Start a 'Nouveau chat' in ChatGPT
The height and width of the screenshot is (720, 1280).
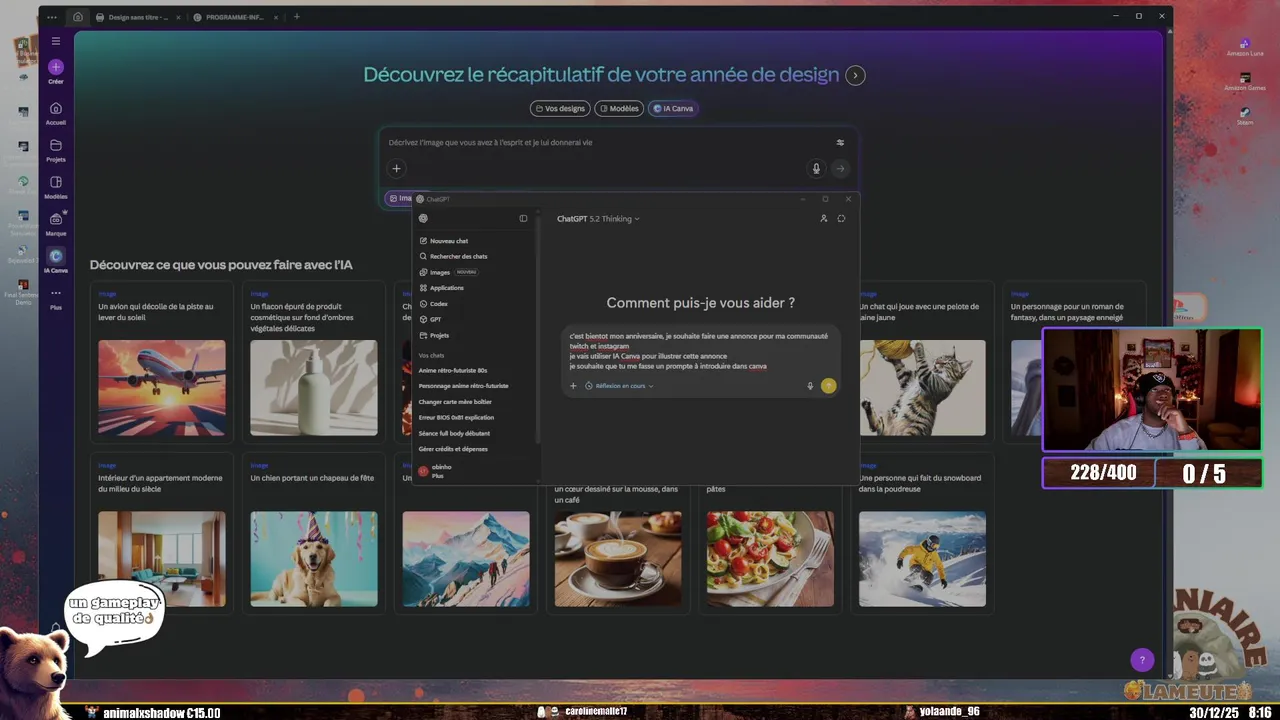[x=444, y=241]
